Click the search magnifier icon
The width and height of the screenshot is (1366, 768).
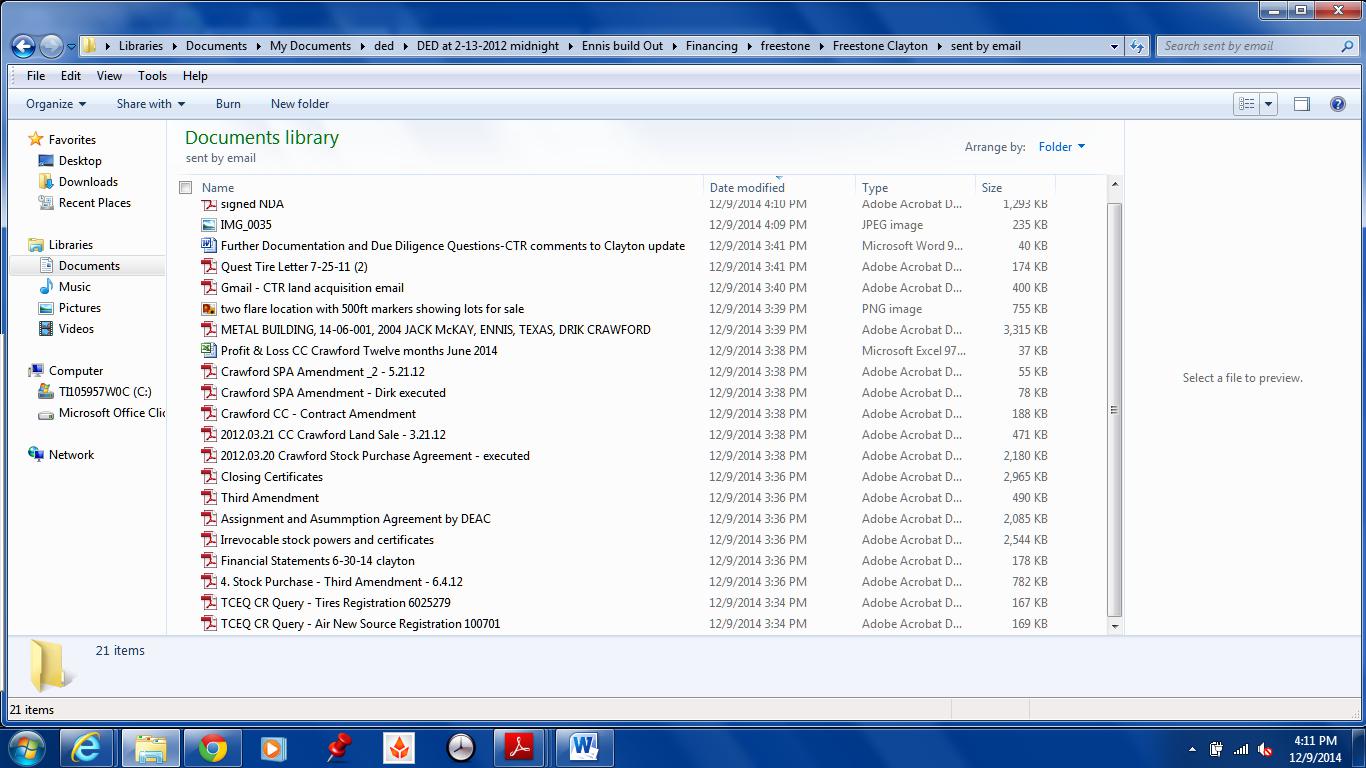[1347, 46]
